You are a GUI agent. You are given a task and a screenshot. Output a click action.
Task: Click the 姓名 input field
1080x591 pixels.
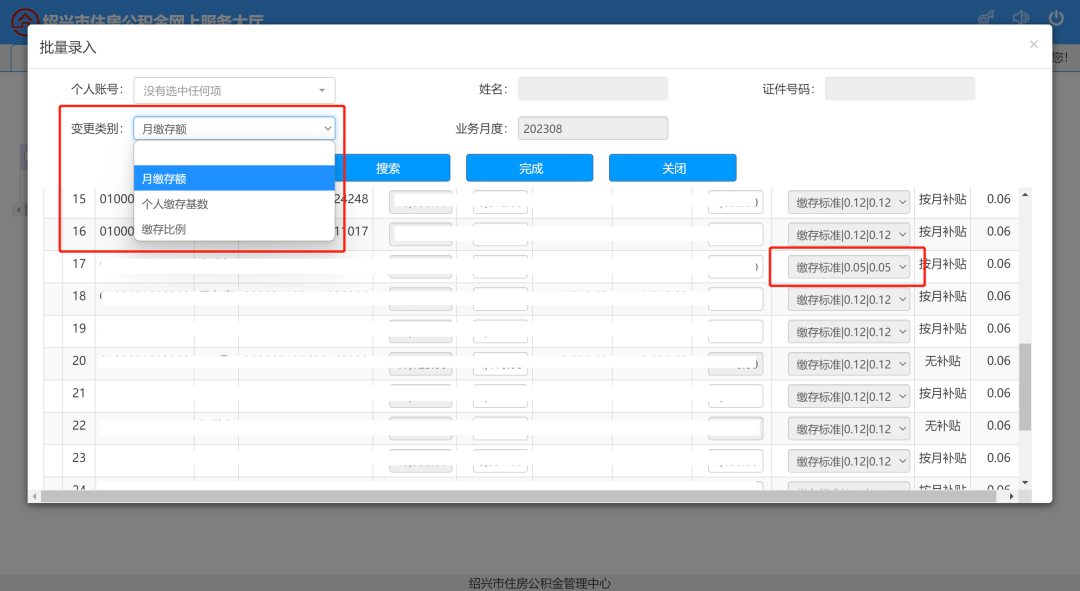click(x=593, y=89)
